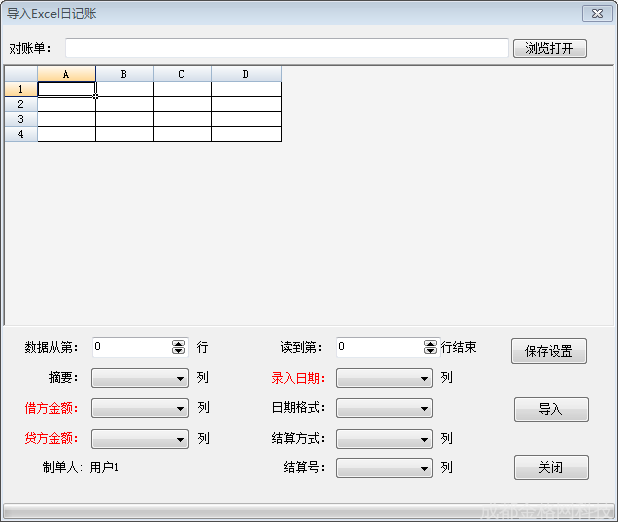Screen dimensions: 618x522
Task: Click the 数据从第 row number spinner arrows
Action: point(179,347)
